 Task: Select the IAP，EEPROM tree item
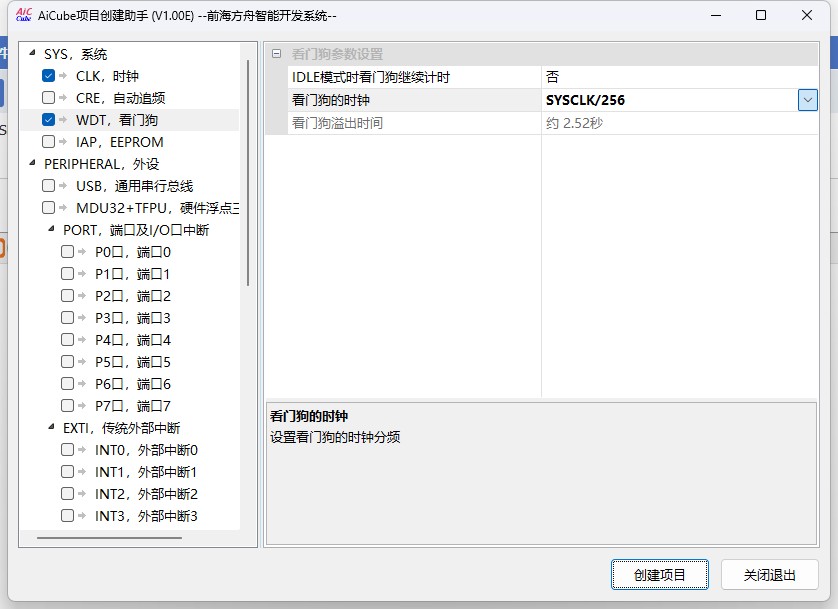click(119, 142)
